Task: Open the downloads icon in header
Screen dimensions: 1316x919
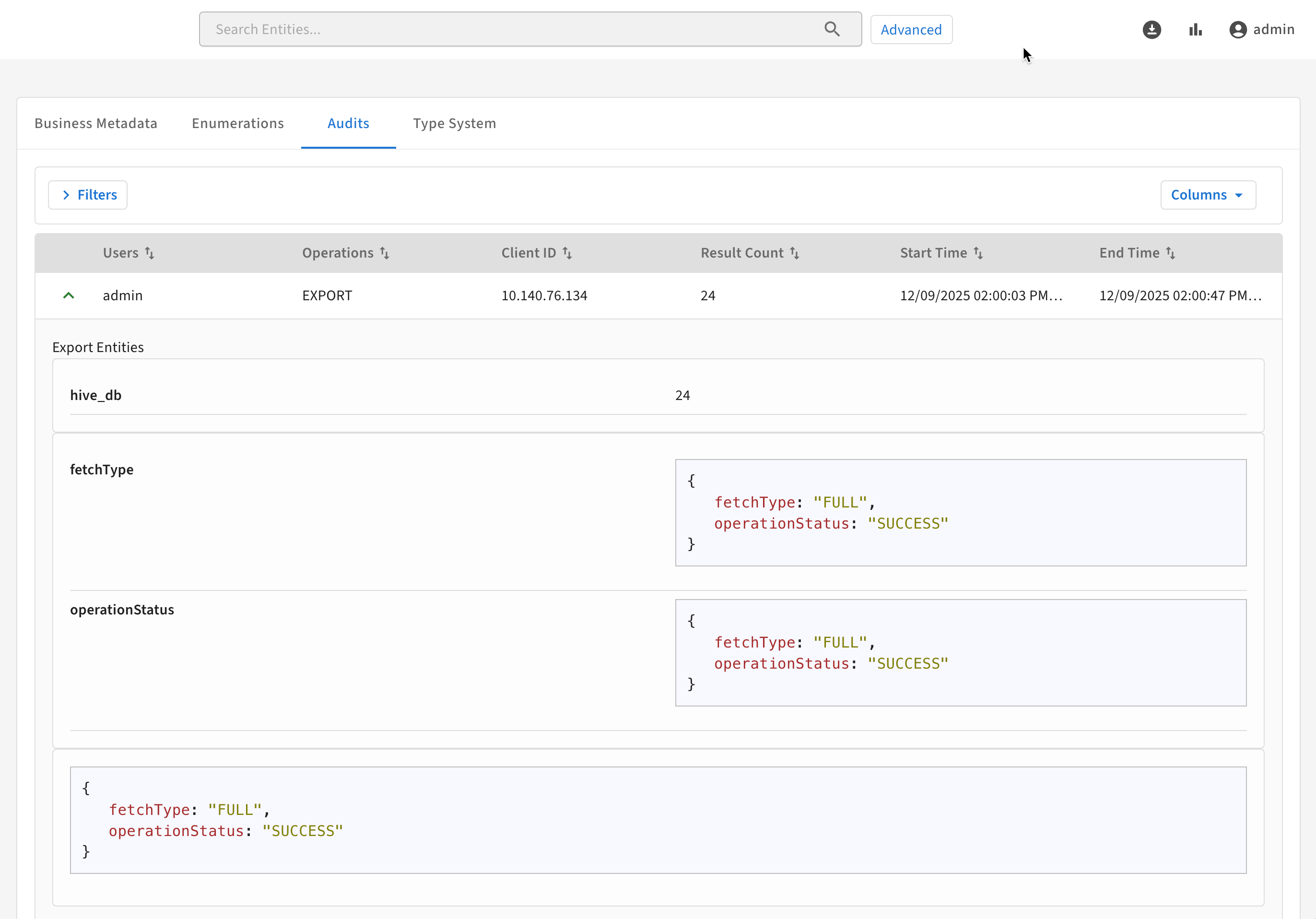Action: 1151,30
